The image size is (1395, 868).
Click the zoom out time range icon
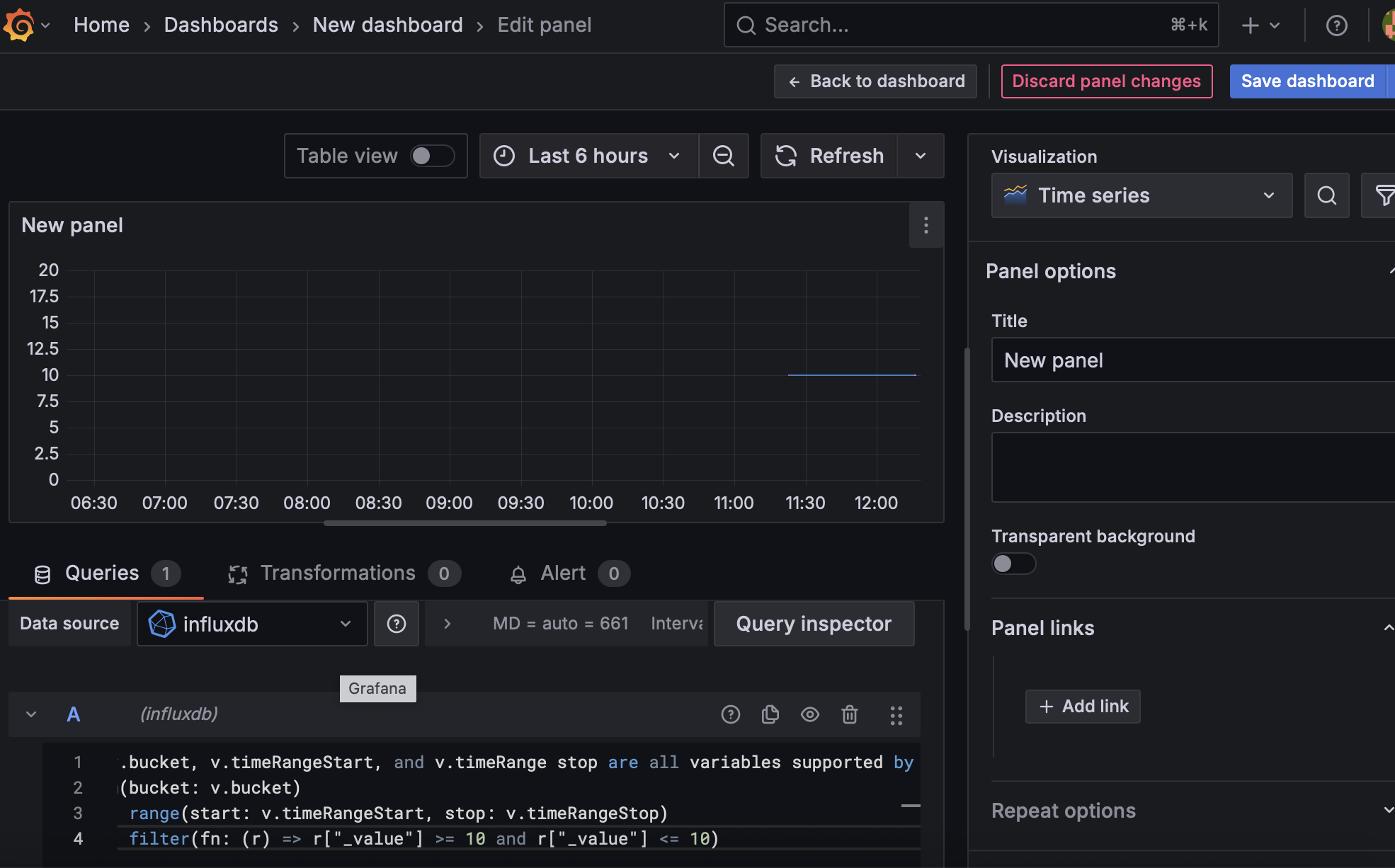click(723, 156)
